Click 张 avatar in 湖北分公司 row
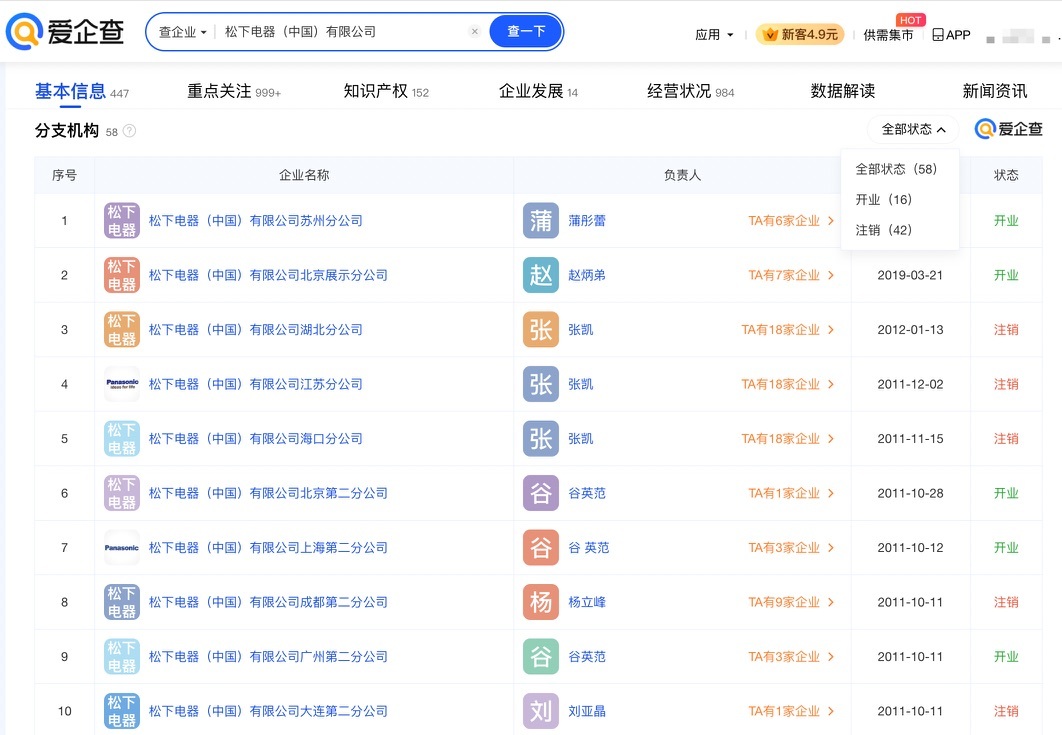 point(540,330)
